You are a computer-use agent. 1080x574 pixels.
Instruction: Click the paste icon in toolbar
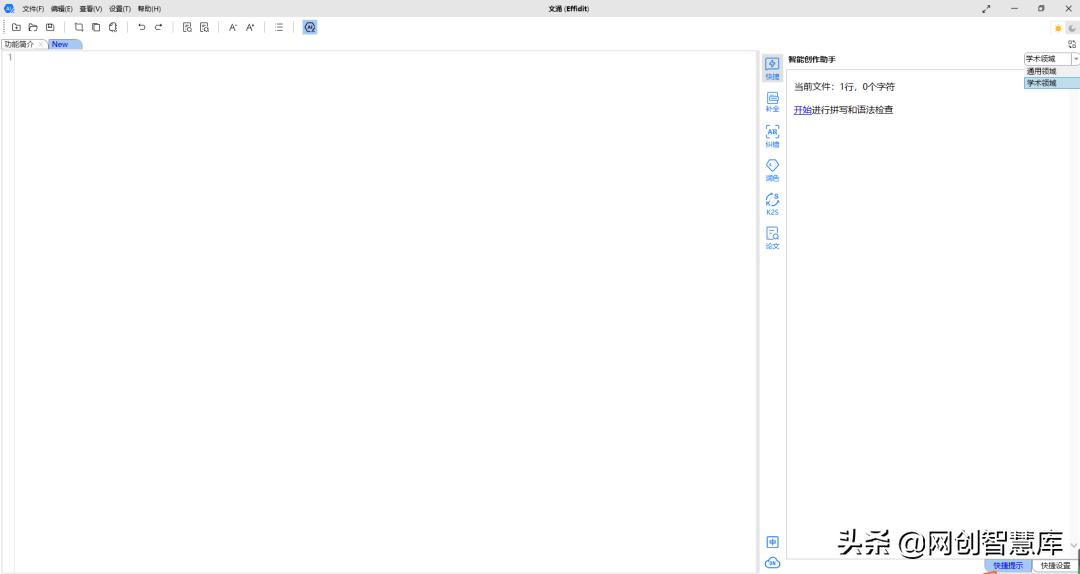tap(113, 28)
